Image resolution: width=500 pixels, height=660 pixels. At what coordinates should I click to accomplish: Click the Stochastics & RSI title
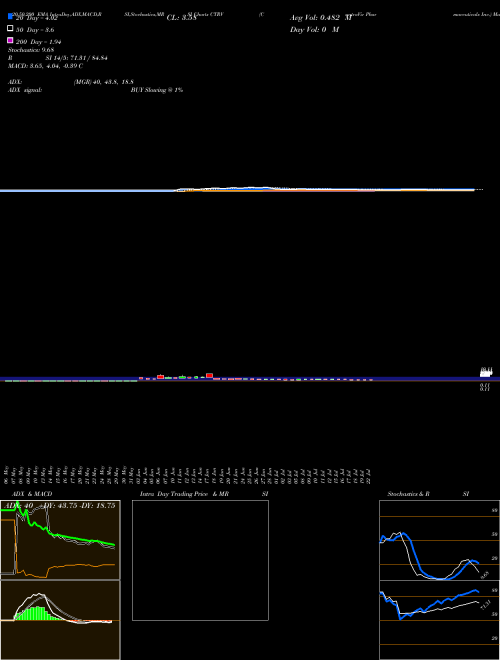click(x=428, y=494)
